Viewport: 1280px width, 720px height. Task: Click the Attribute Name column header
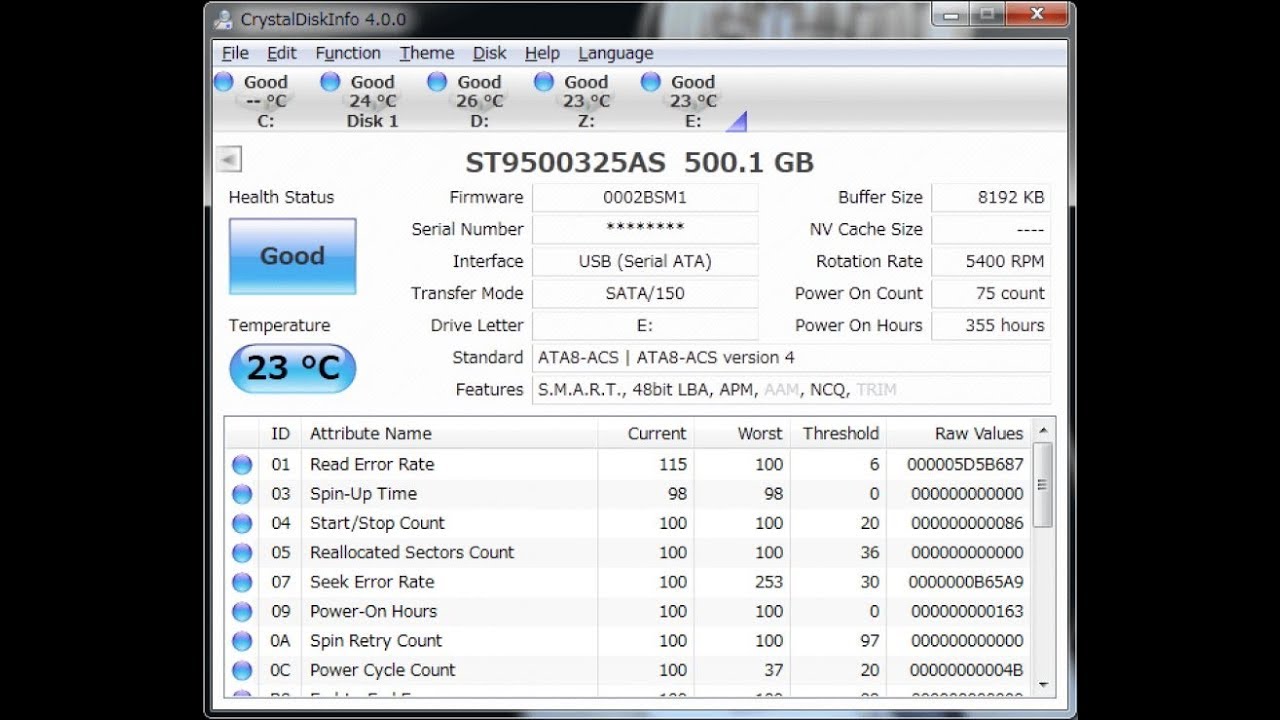click(x=449, y=433)
